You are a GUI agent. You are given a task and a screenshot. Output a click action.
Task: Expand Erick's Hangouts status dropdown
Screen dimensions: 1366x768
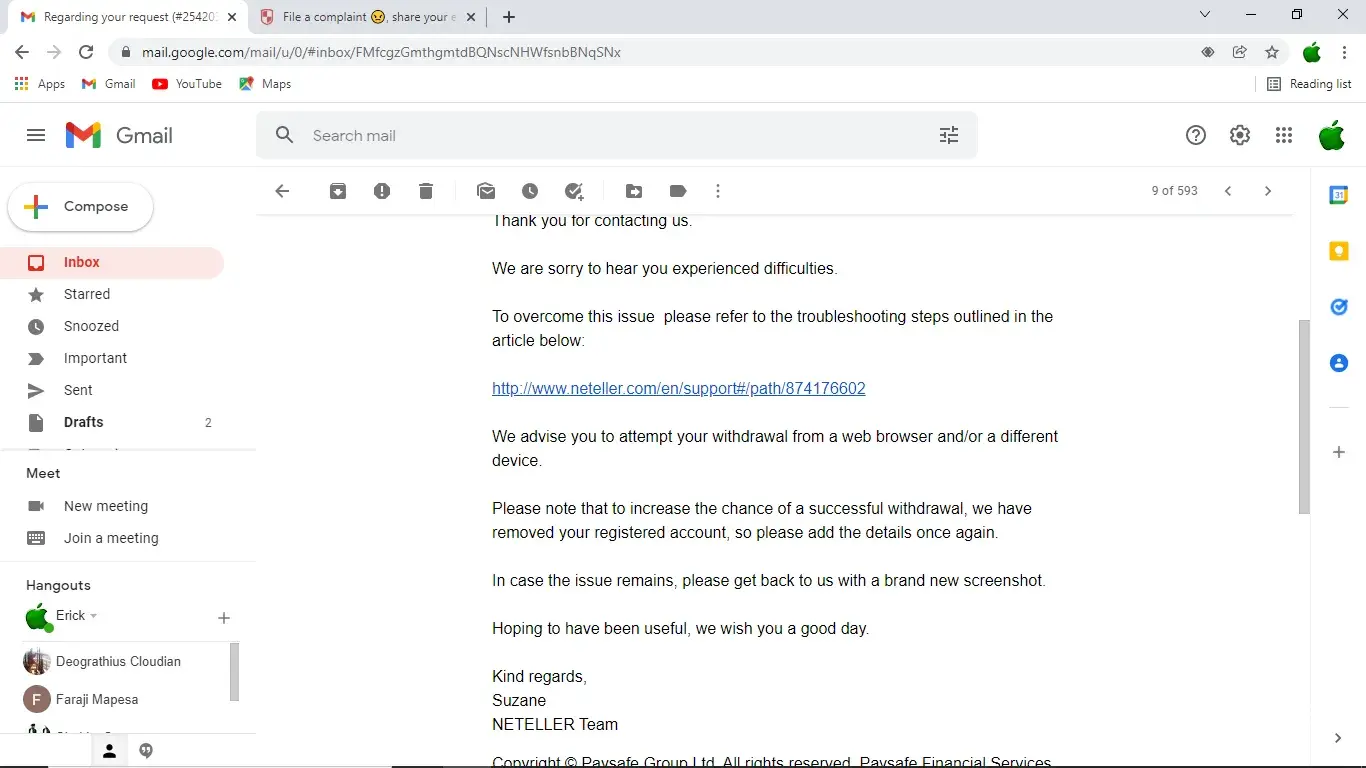(x=94, y=616)
